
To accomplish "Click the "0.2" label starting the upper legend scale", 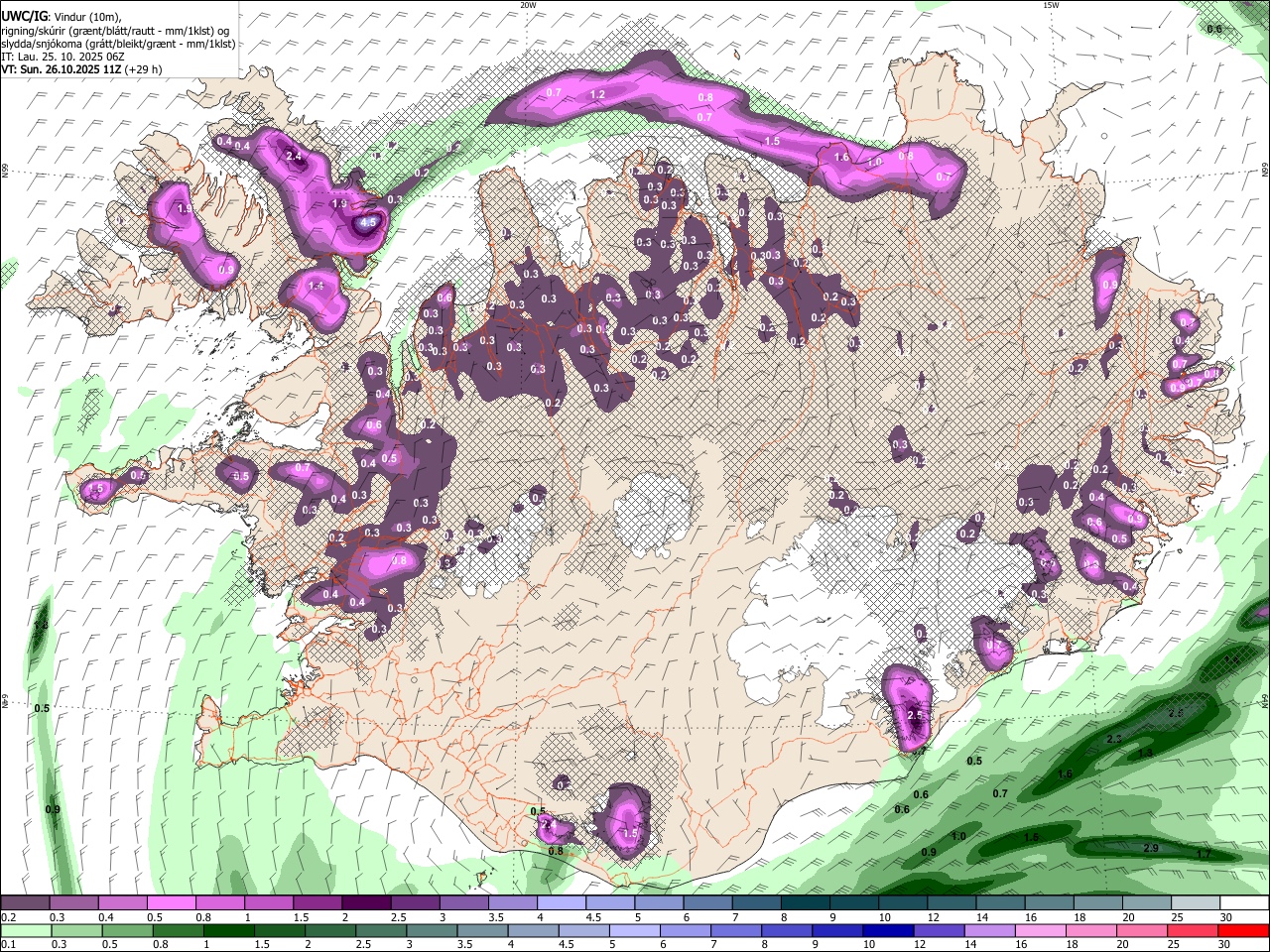I will point(7,917).
